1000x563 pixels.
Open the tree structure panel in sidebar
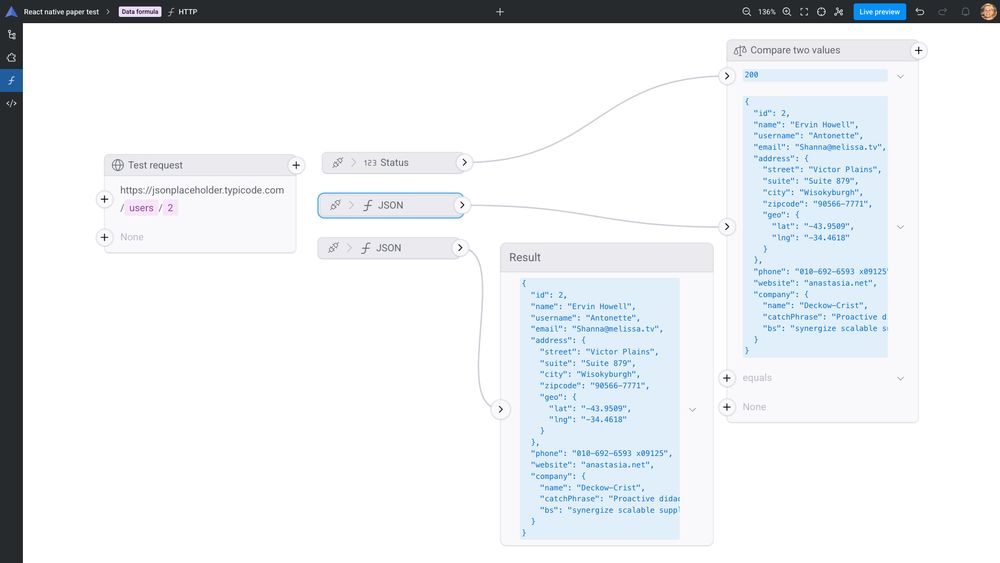11,35
